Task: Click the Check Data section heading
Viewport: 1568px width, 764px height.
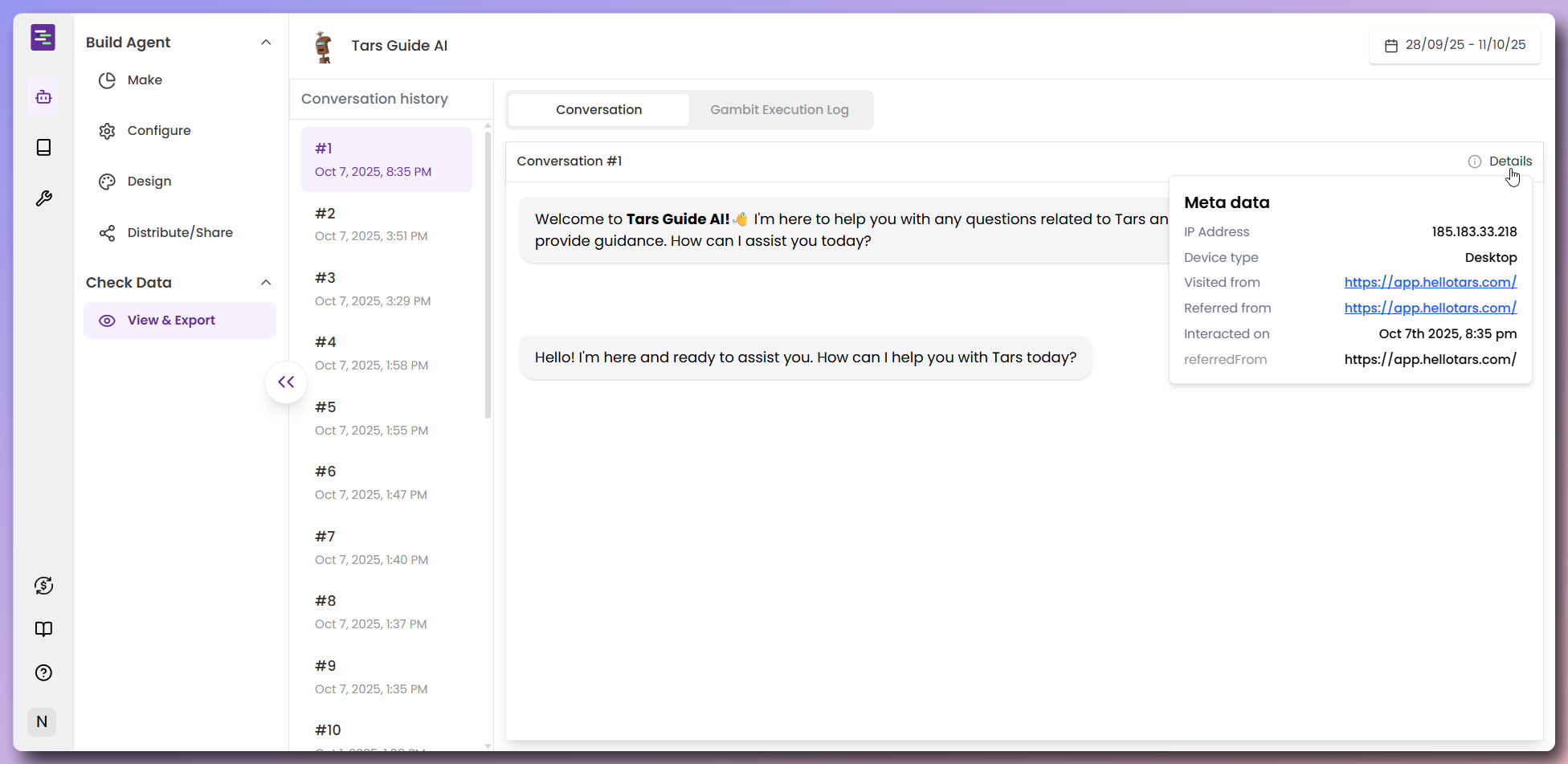Action: [129, 283]
